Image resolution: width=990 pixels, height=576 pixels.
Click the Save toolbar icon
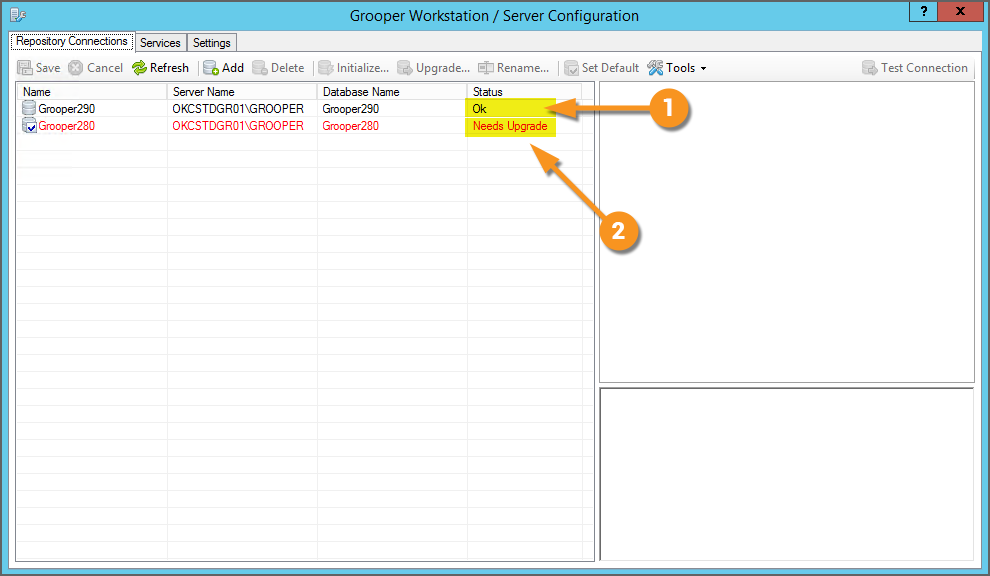pyautogui.click(x=25, y=68)
